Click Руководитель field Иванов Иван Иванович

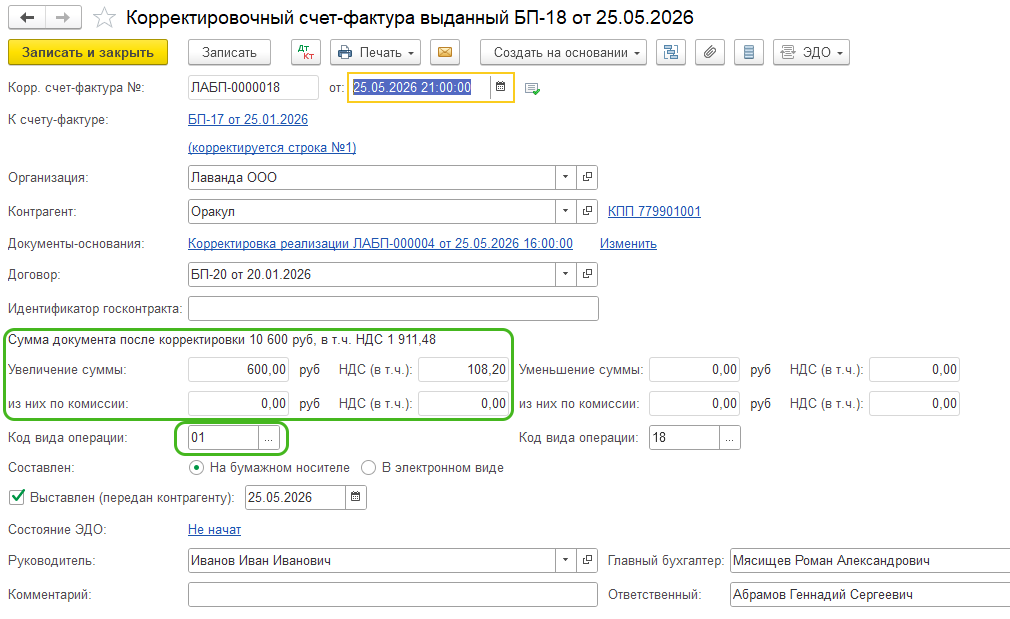tap(372, 560)
